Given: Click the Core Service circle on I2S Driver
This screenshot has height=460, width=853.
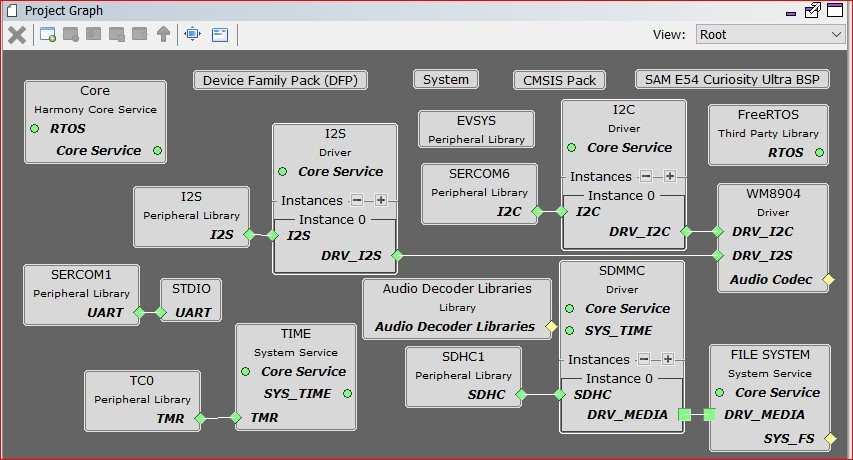Looking at the screenshot, I should [282, 172].
